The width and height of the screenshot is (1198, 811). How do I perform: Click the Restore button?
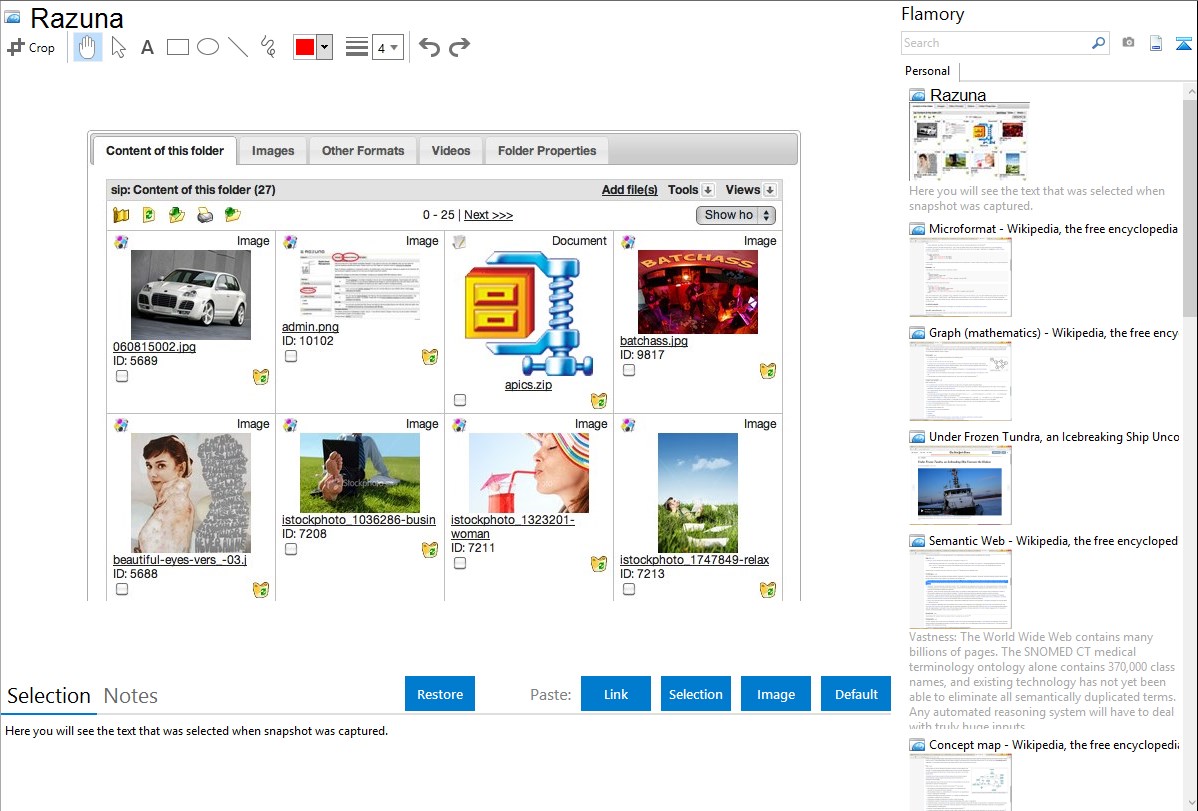[x=440, y=694]
